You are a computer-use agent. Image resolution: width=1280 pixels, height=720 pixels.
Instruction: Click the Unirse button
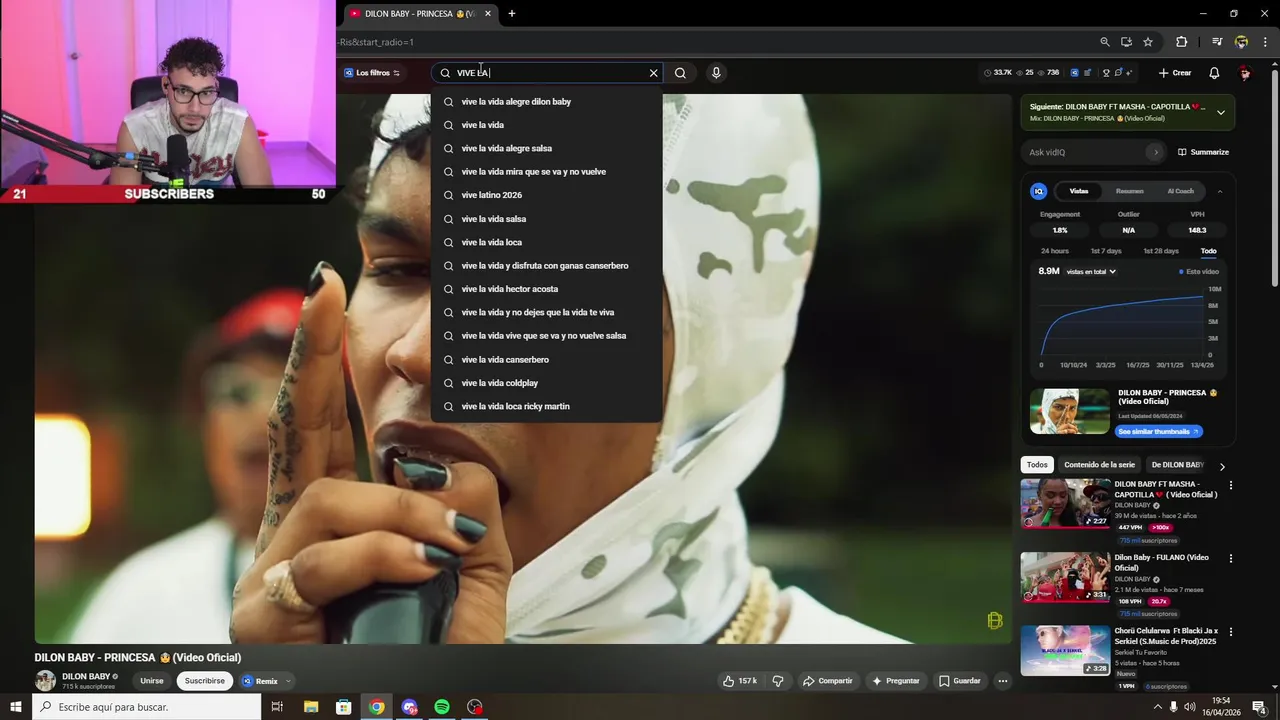[152, 681]
